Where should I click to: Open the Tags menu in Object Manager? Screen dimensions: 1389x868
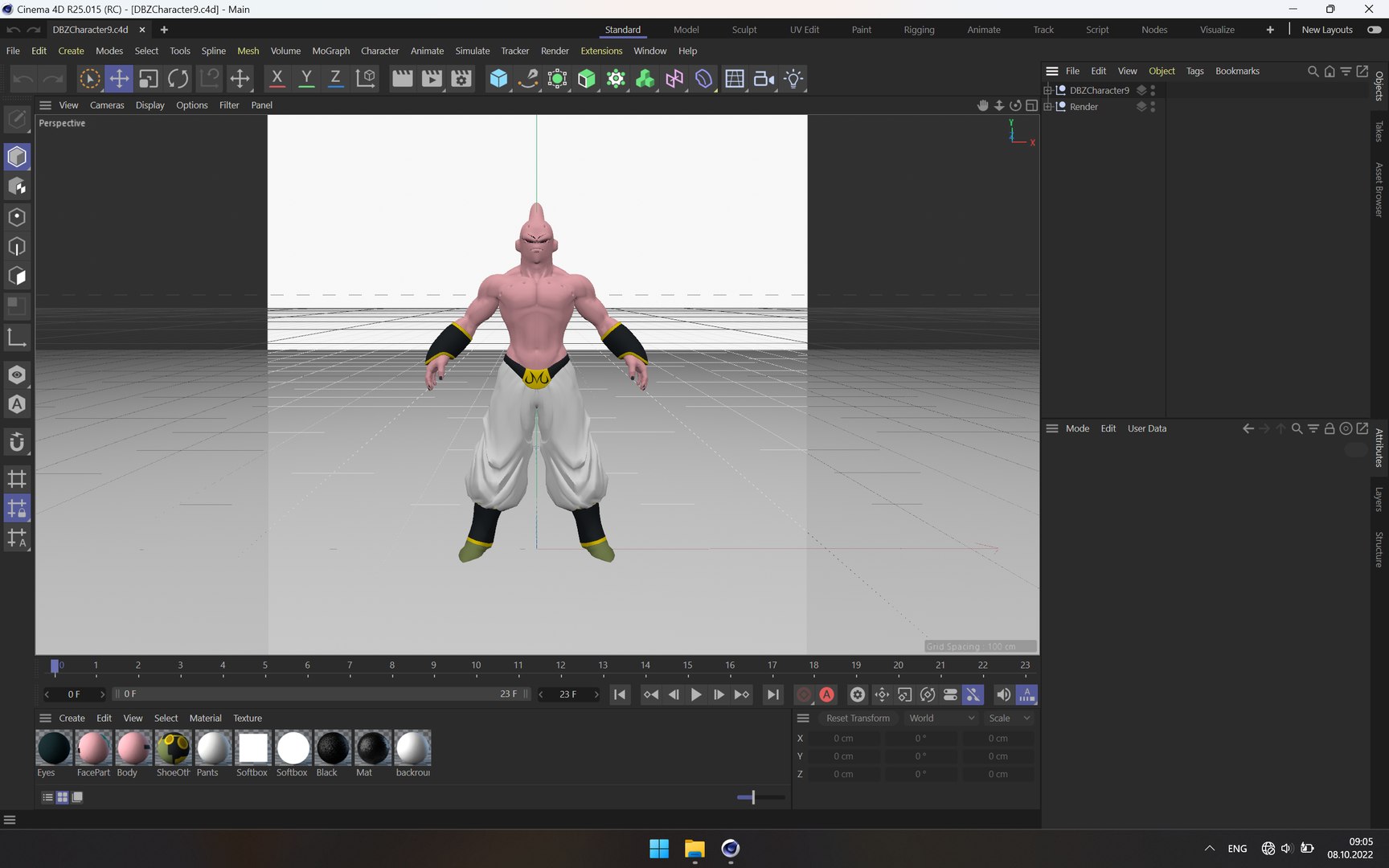pyautogui.click(x=1195, y=72)
